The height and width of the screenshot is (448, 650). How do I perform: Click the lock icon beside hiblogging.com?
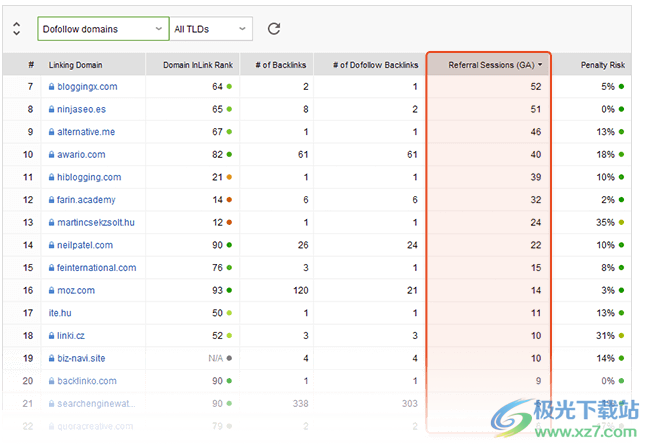[51, 177]
